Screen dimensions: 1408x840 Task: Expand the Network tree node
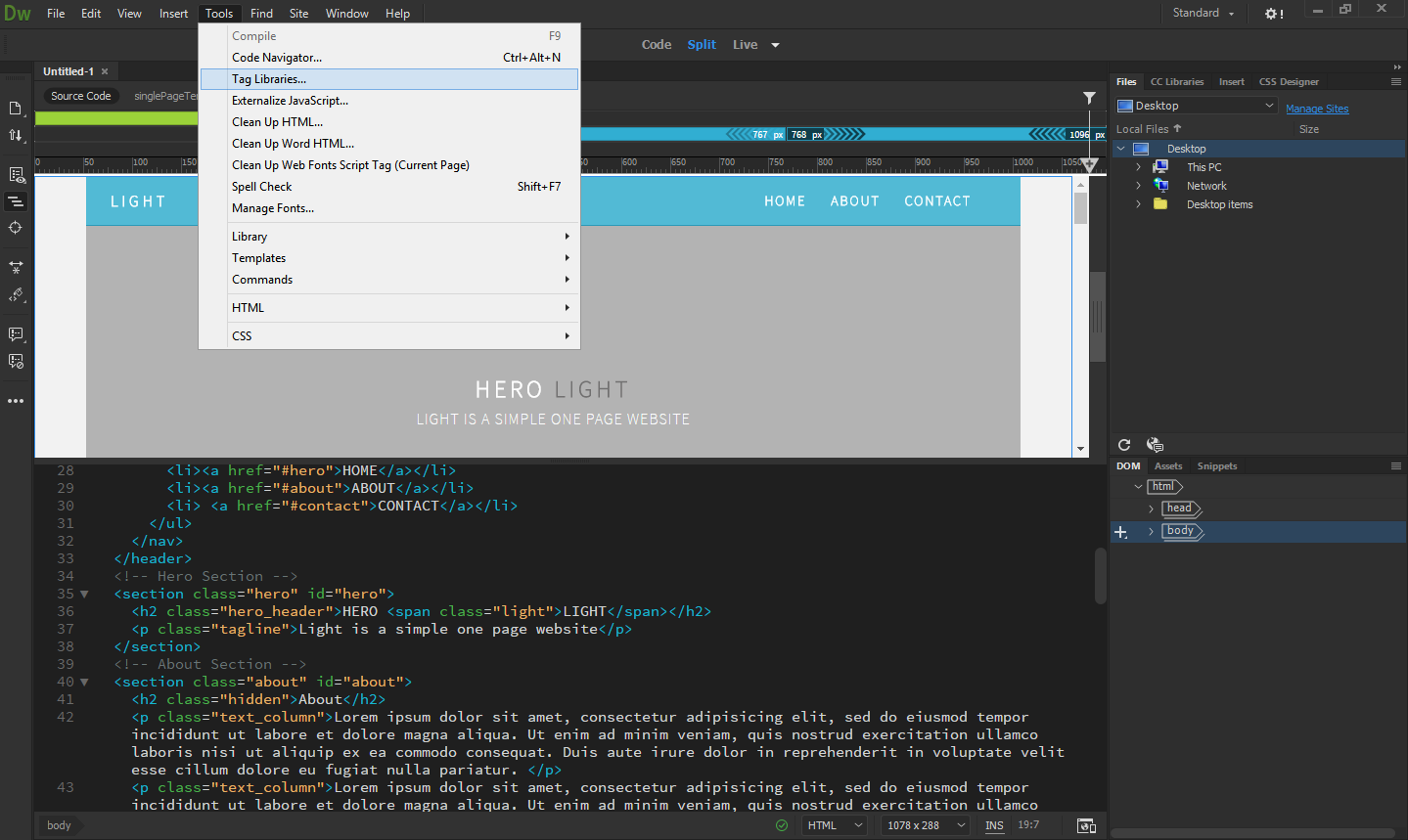tap(1138, 186)
